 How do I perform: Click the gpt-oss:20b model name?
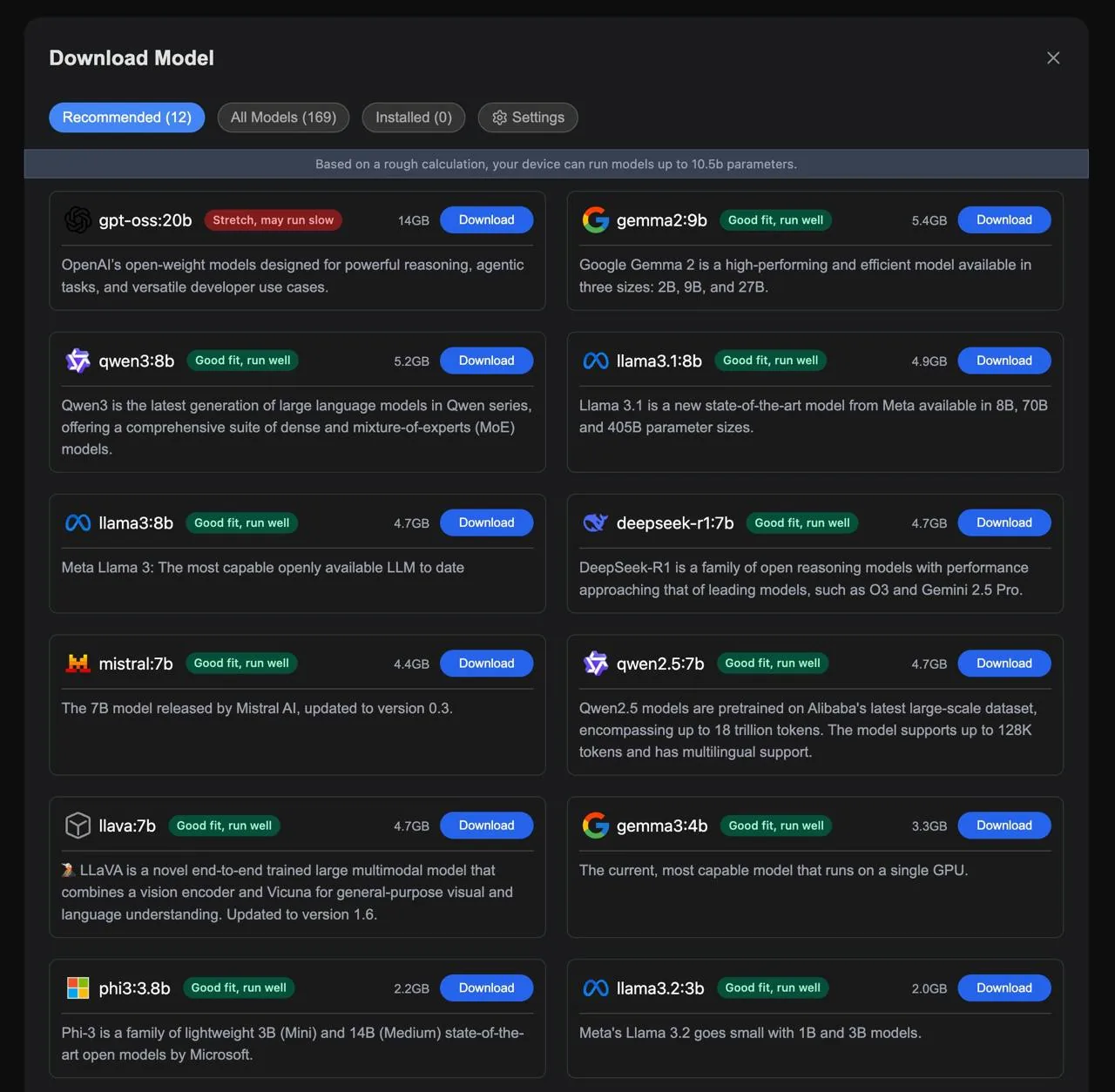pyautogui.click(x=145, y=220)
